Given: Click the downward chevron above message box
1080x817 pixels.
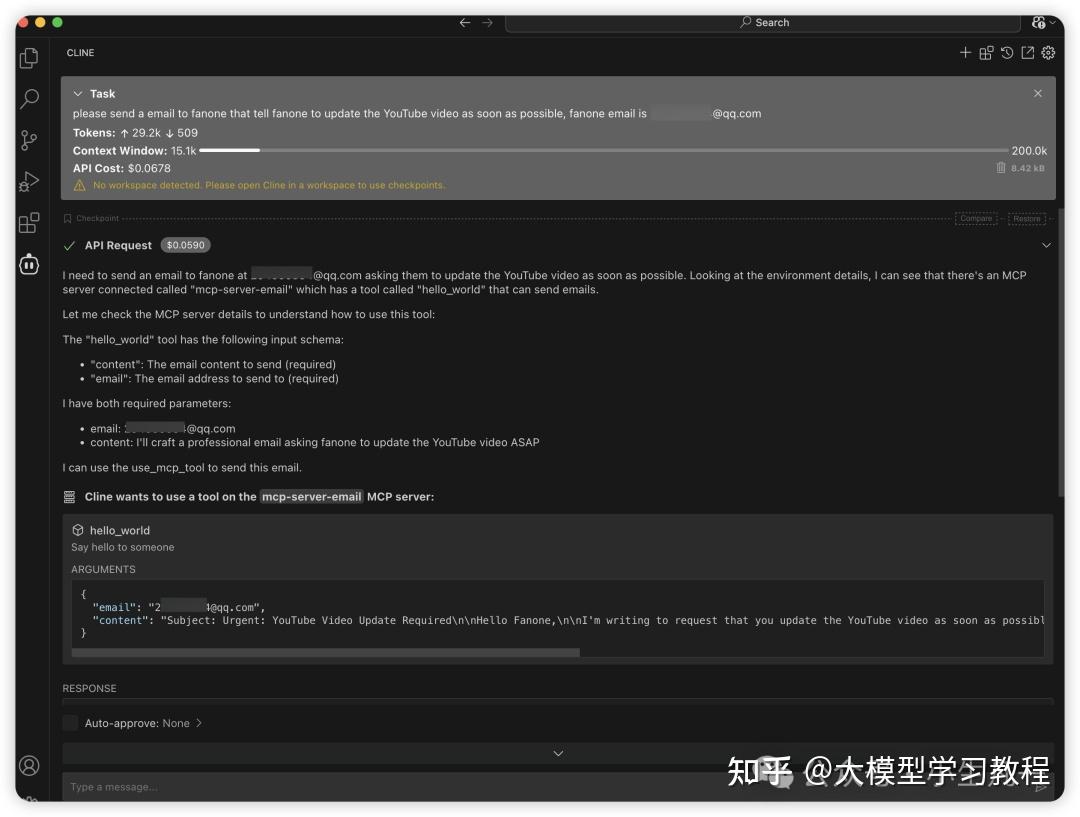Looking at the screenshot, I should [558, 753].
